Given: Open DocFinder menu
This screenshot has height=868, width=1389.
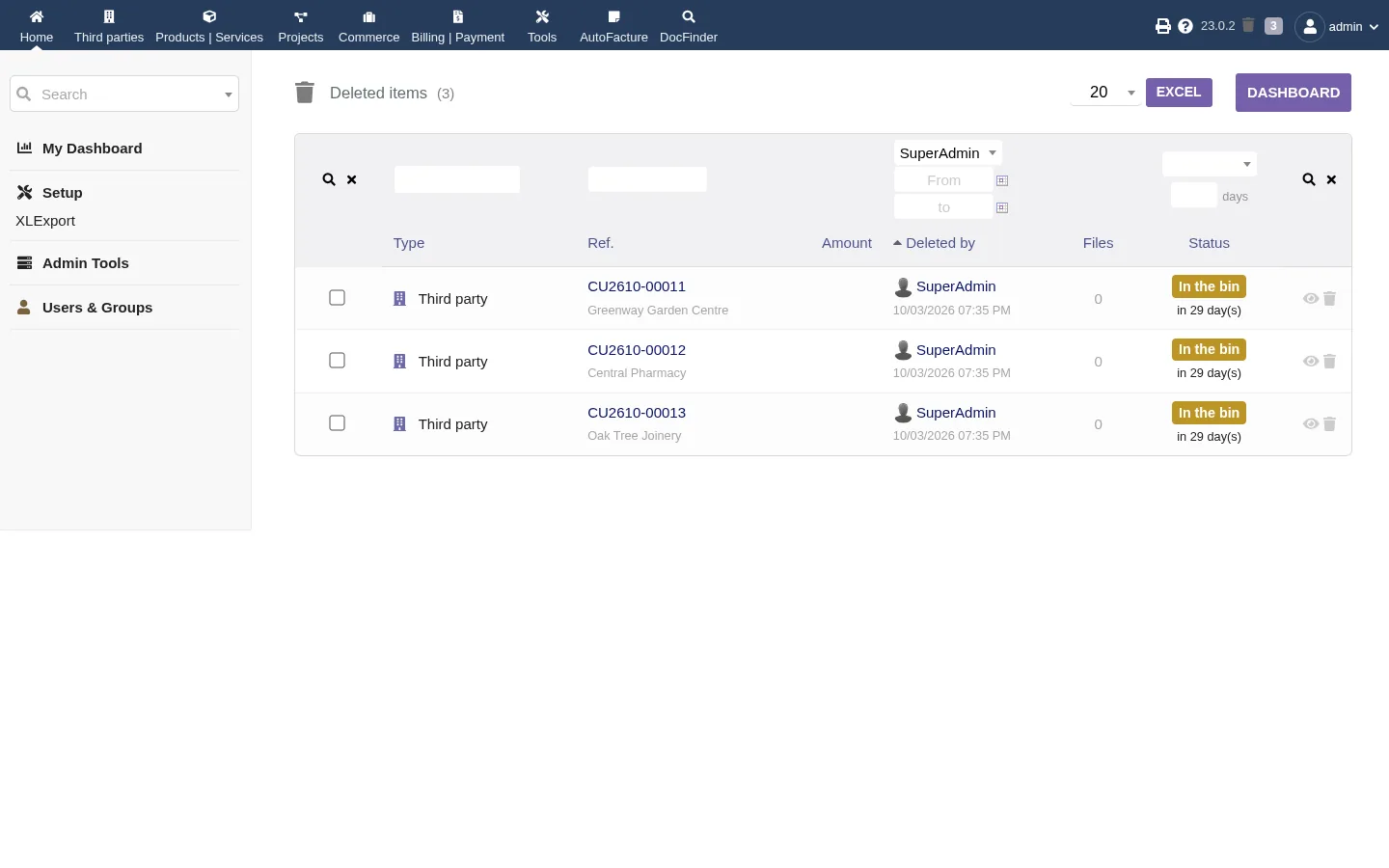Looking at the screenshot, I should coord(689,26).
